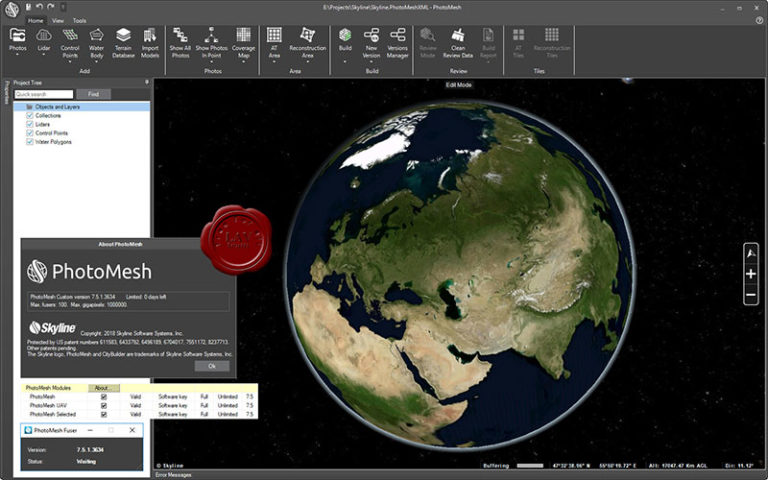Open the Tools ribbon tab
Viewport: 768px width, 480px height.
point(80,20)
